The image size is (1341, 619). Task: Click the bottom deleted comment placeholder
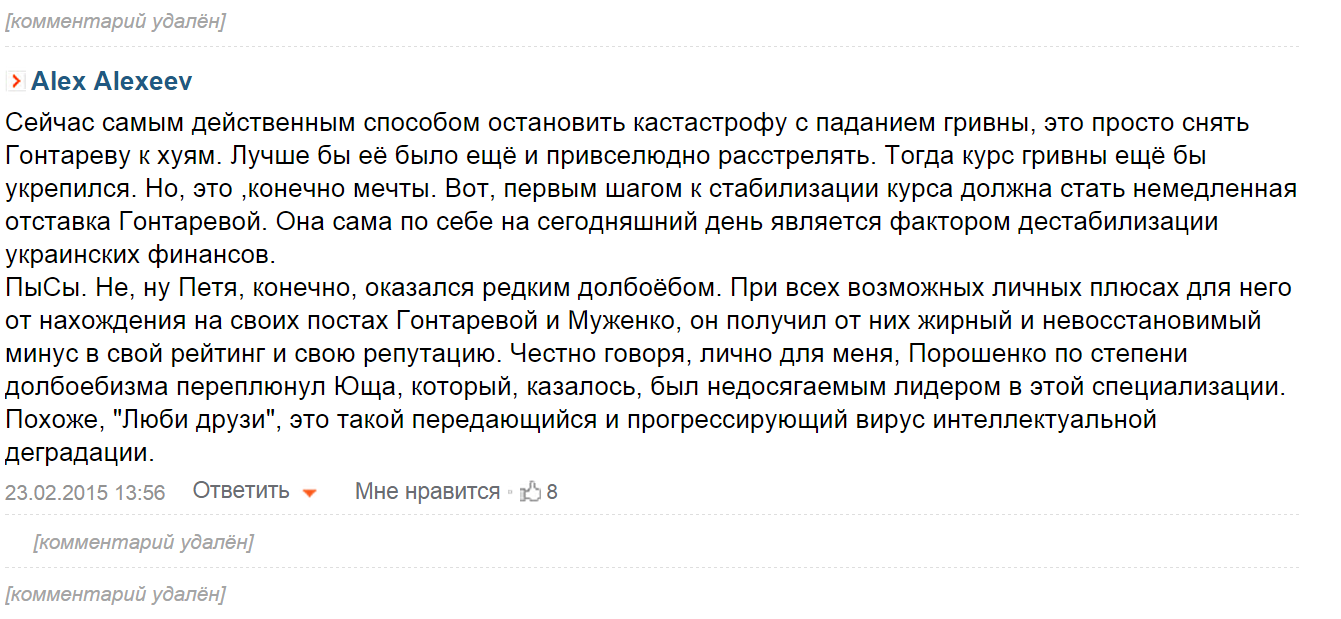tap(115, 594)
